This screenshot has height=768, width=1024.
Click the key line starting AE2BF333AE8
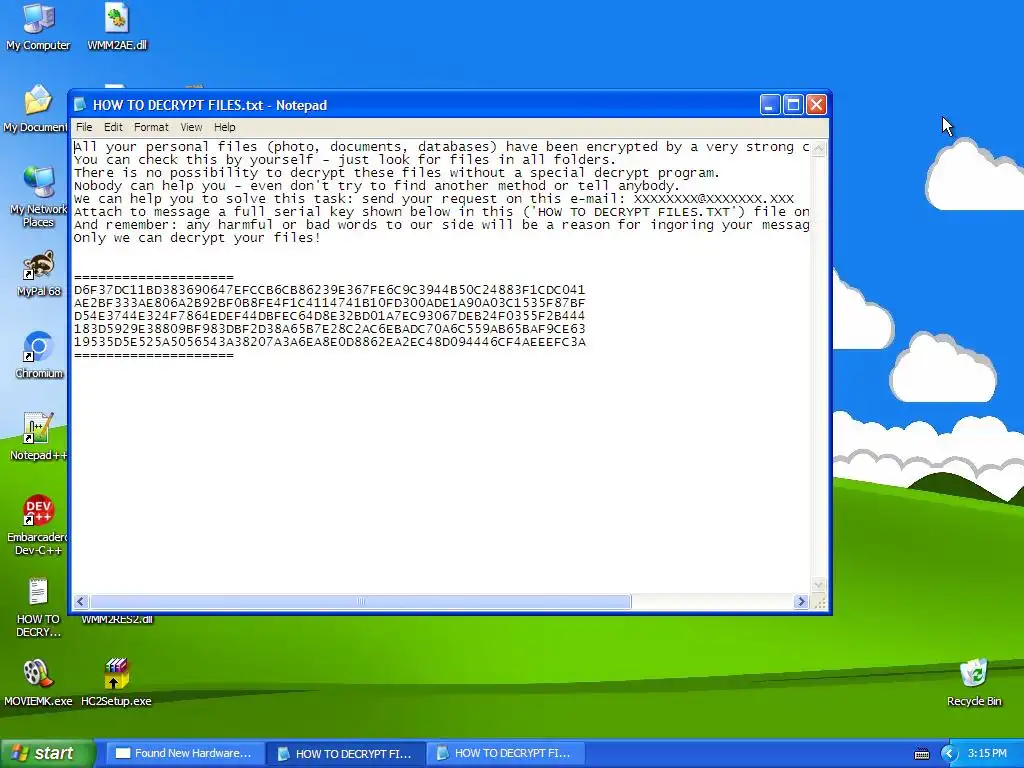coord(329,303)
